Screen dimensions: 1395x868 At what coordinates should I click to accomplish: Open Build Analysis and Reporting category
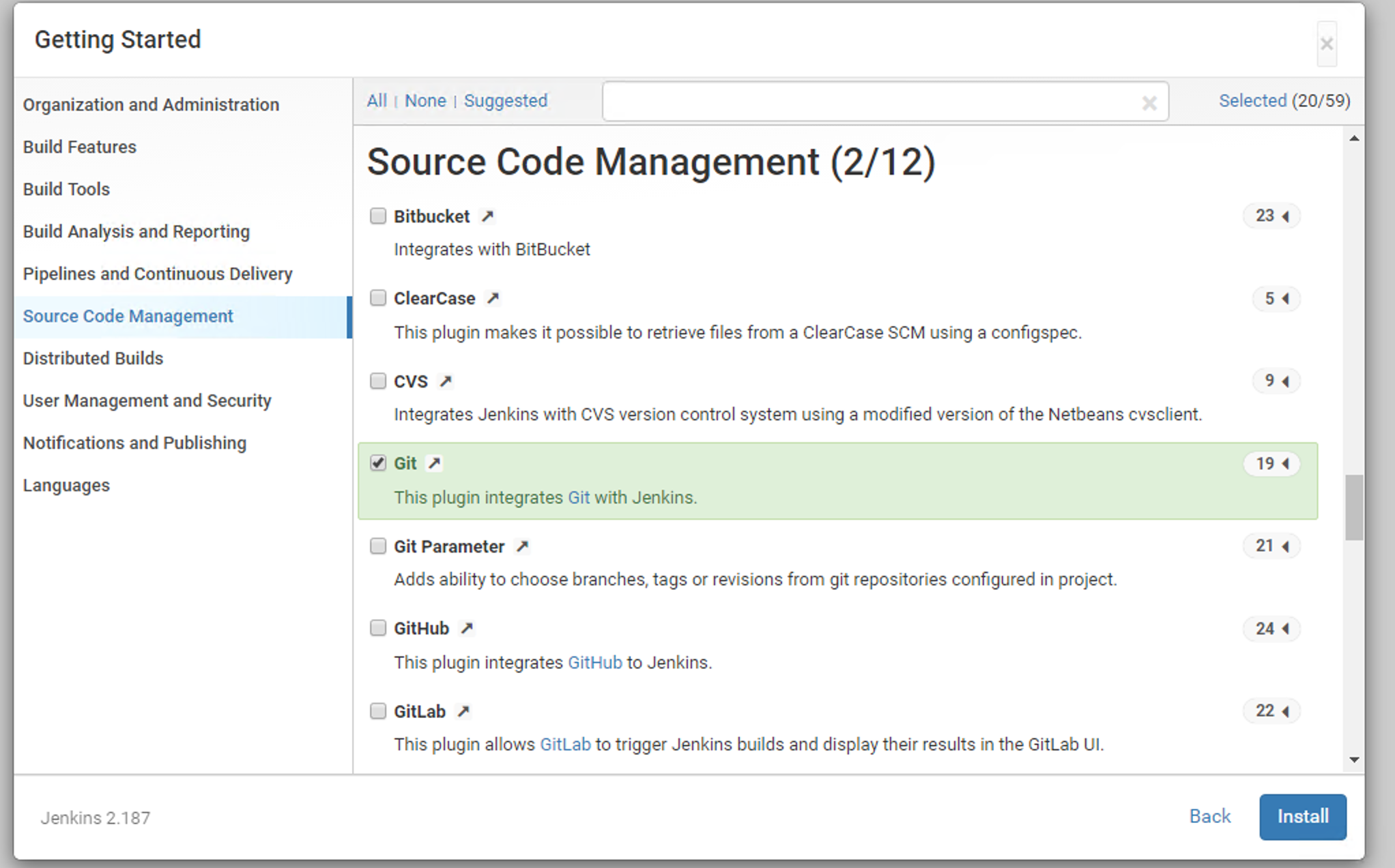point(136,231)
